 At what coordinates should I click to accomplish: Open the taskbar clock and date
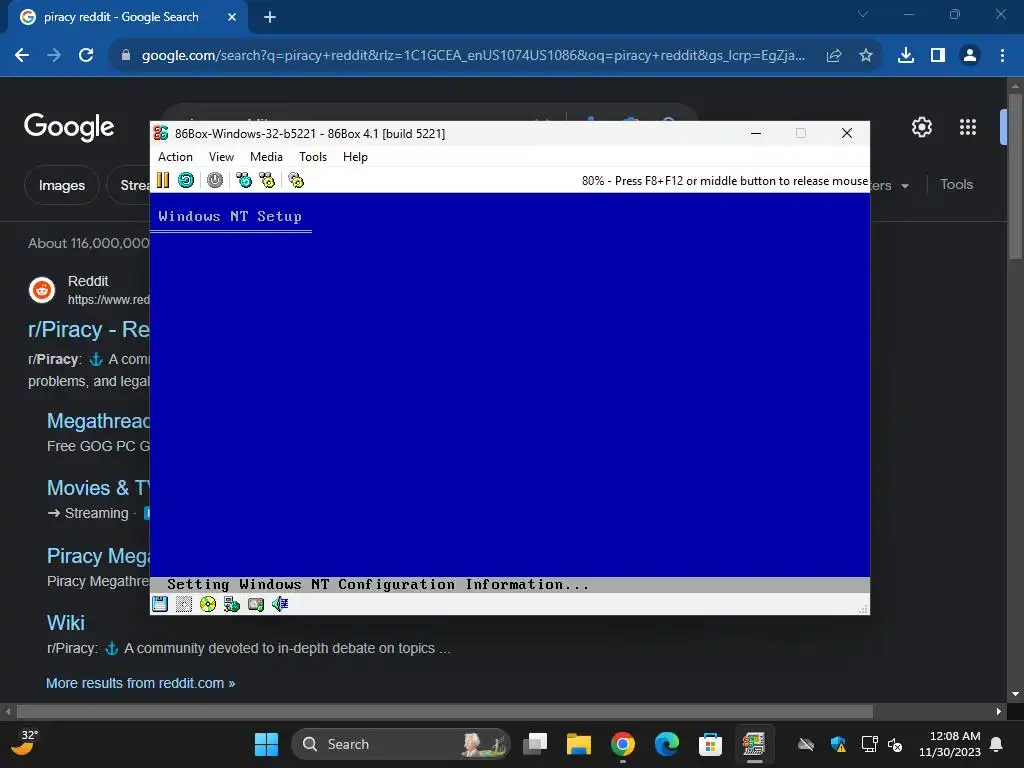[x=950, y=744]
